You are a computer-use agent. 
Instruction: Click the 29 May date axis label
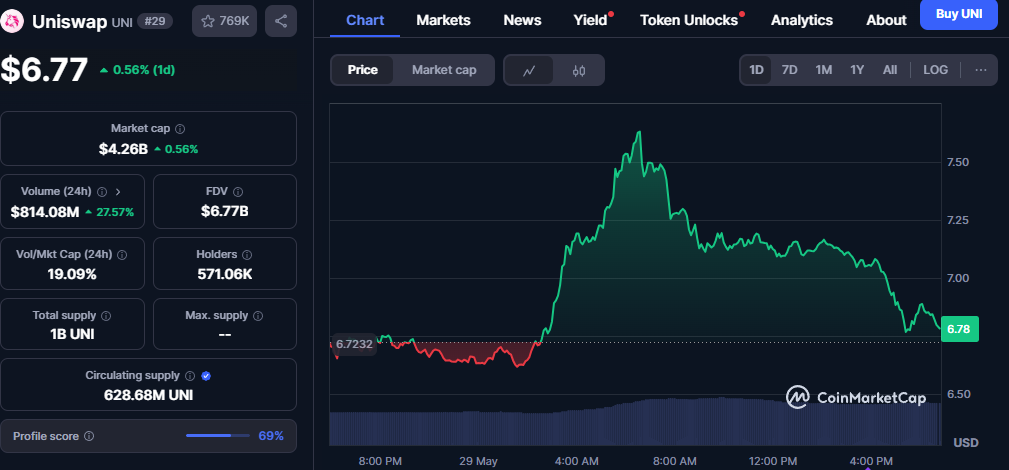click(x=479, y=462)
